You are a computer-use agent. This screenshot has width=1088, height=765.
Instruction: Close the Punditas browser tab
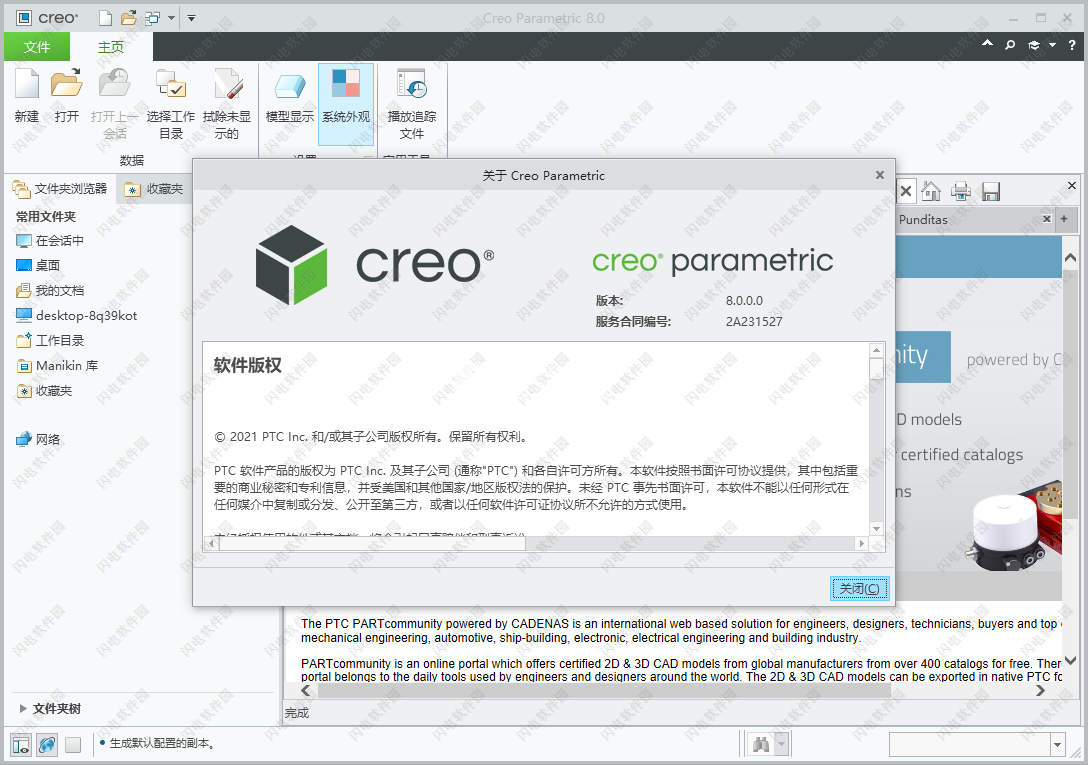tap(1047, 219)
